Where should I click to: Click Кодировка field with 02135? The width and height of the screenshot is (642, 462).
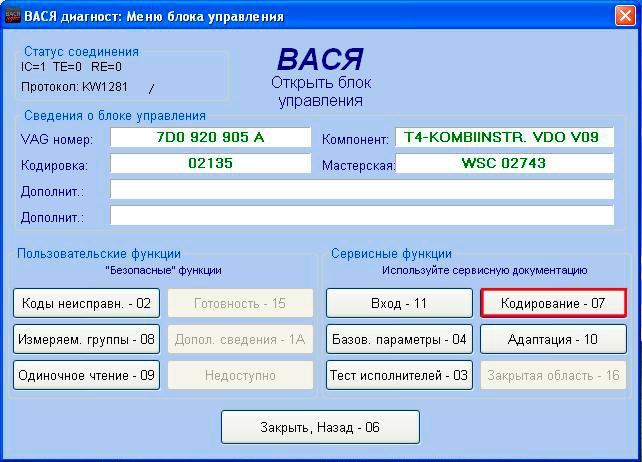pos(210,163)
